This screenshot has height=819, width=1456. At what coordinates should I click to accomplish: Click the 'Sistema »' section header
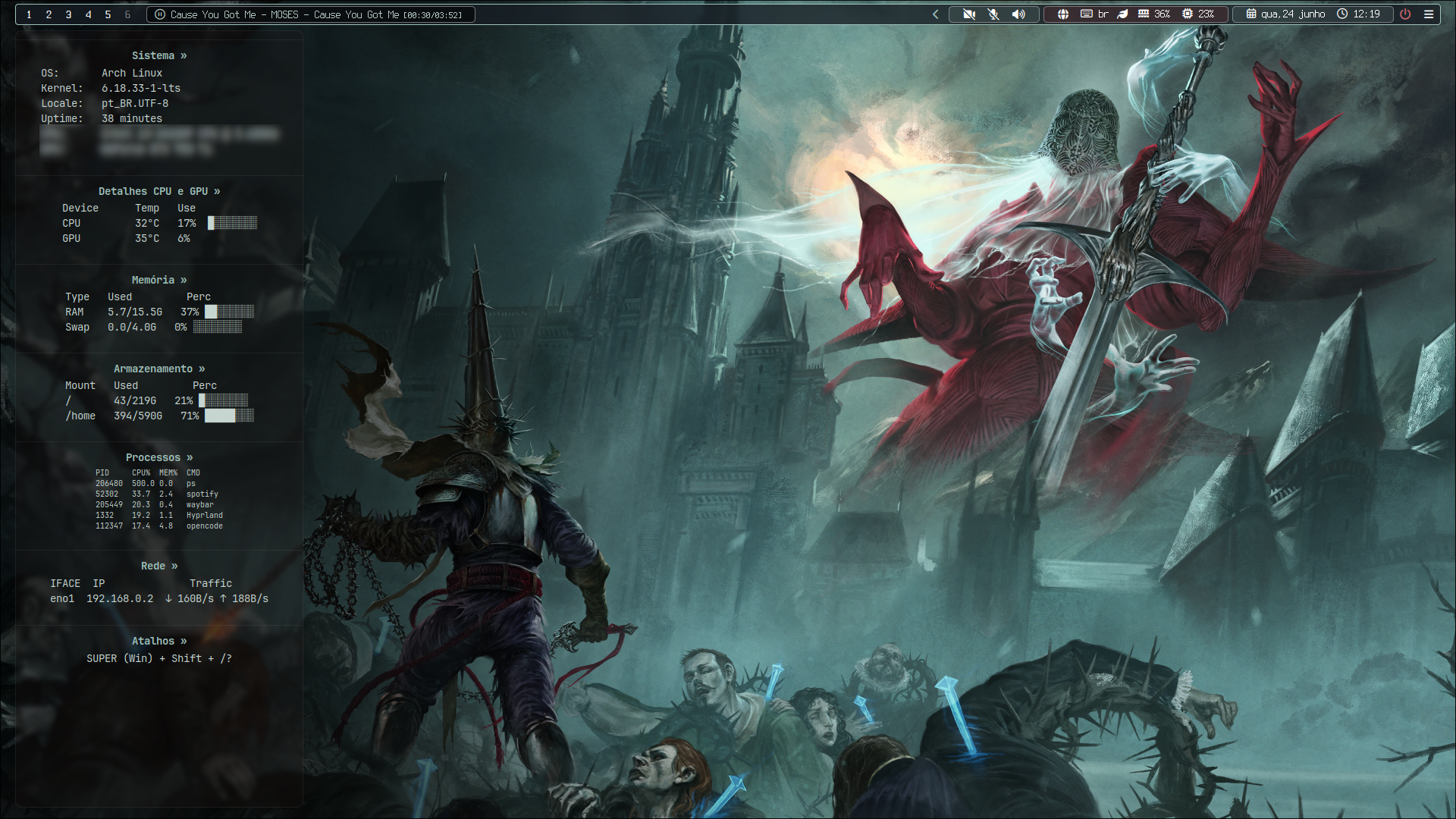pos(159,55)
